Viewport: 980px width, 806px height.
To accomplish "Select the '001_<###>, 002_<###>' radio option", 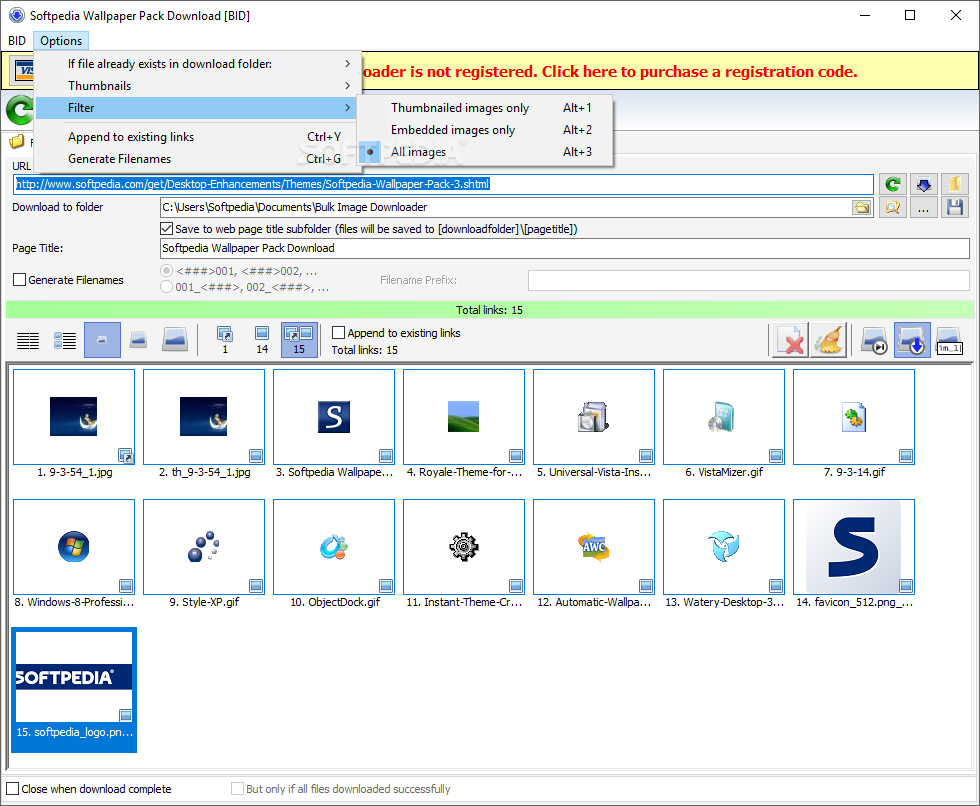I will [x=166, y=287].
